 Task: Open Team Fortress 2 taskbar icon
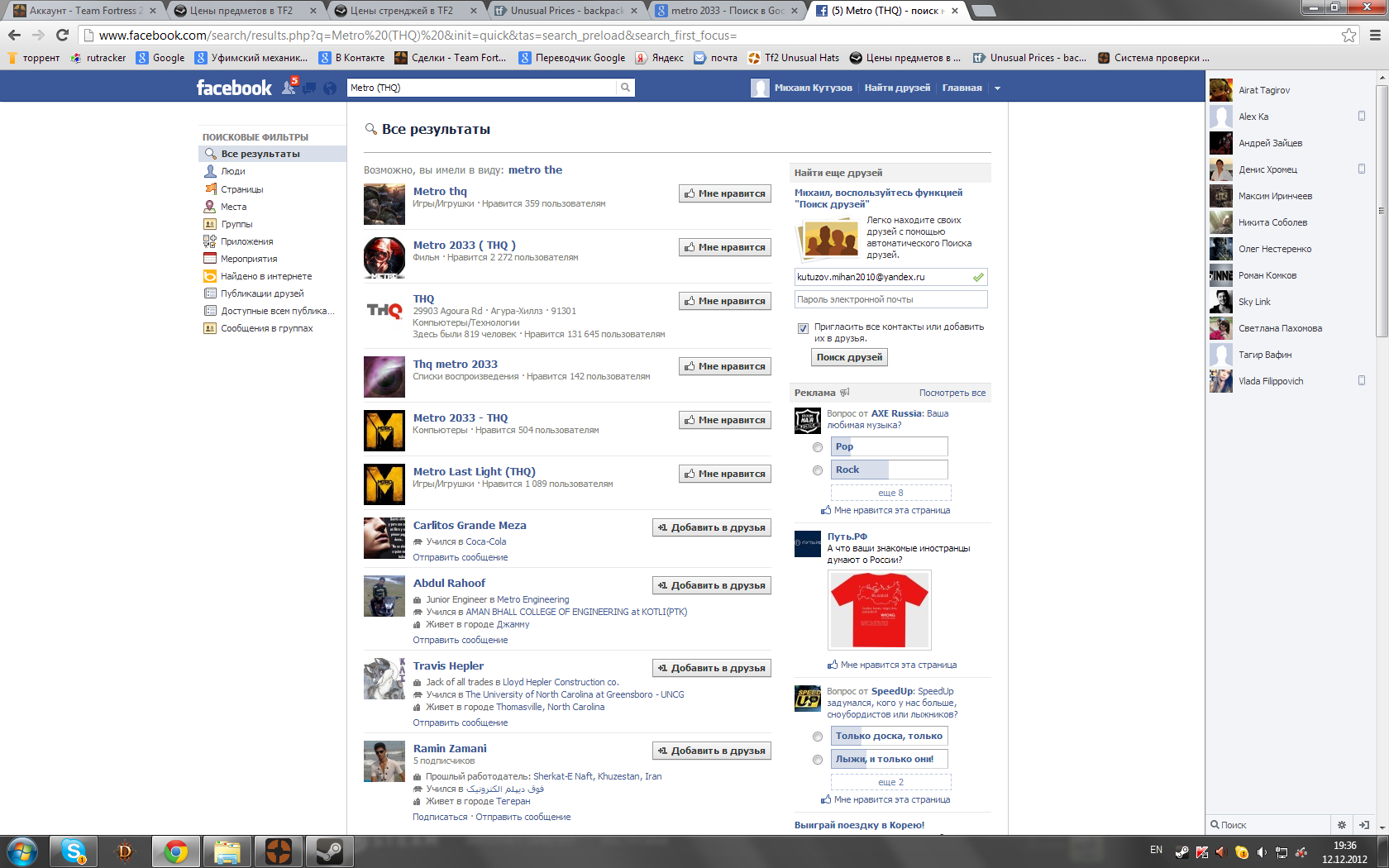[279, 851]
